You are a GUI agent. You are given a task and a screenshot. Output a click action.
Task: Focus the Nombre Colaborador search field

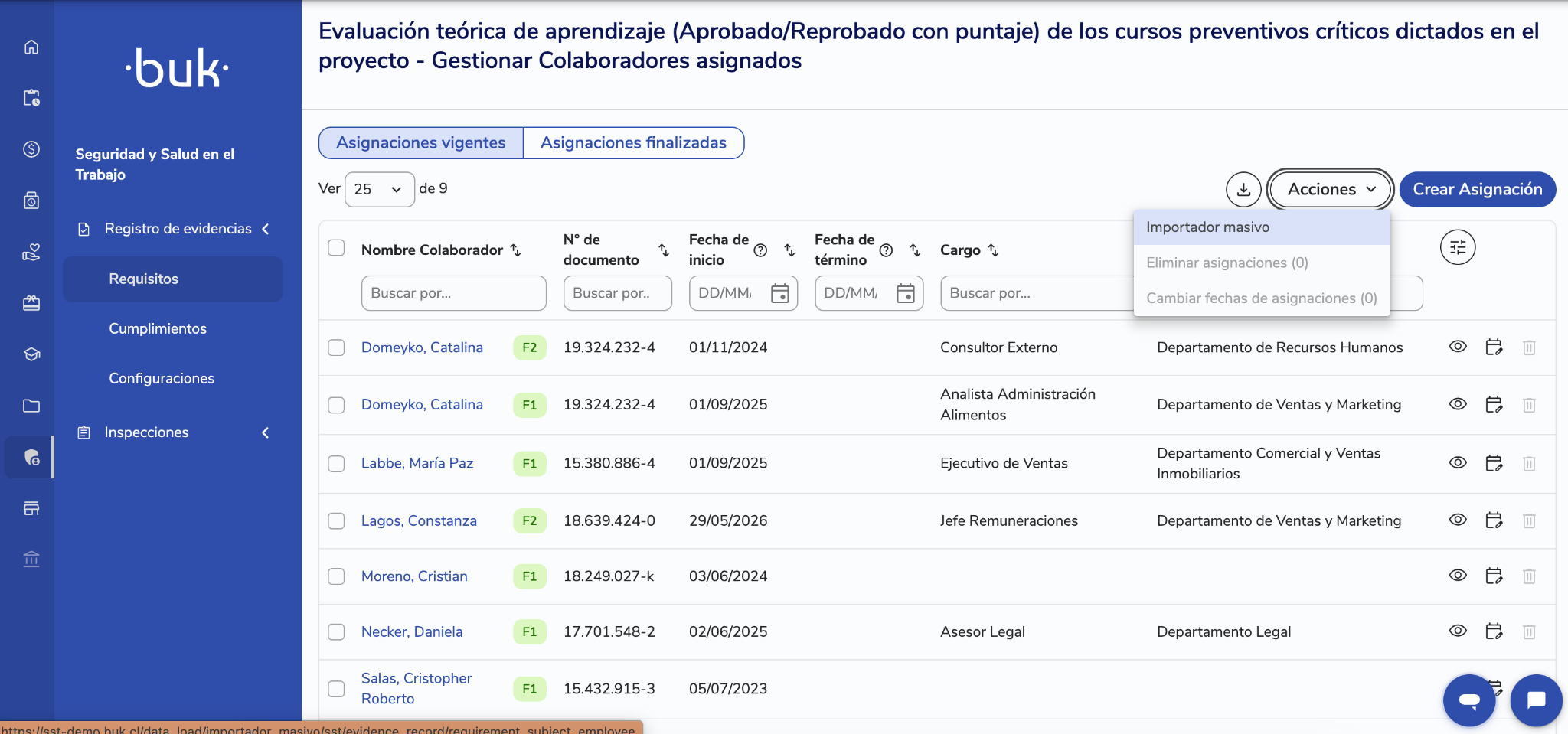[454, 293]
